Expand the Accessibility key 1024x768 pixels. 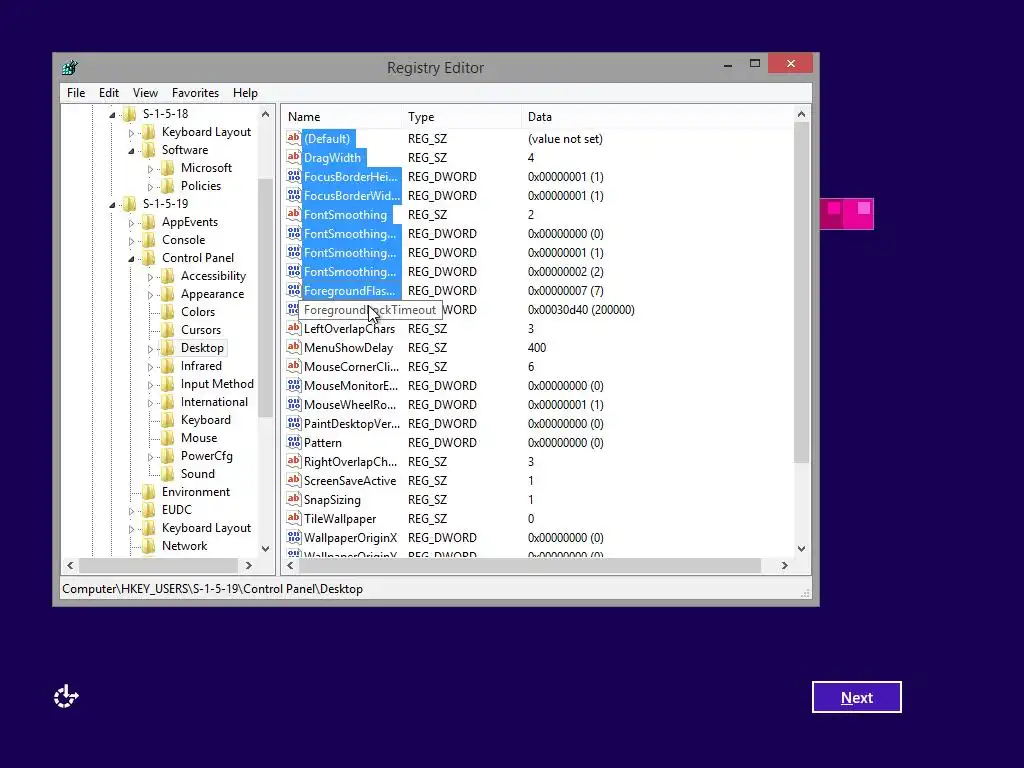[150, 277]
